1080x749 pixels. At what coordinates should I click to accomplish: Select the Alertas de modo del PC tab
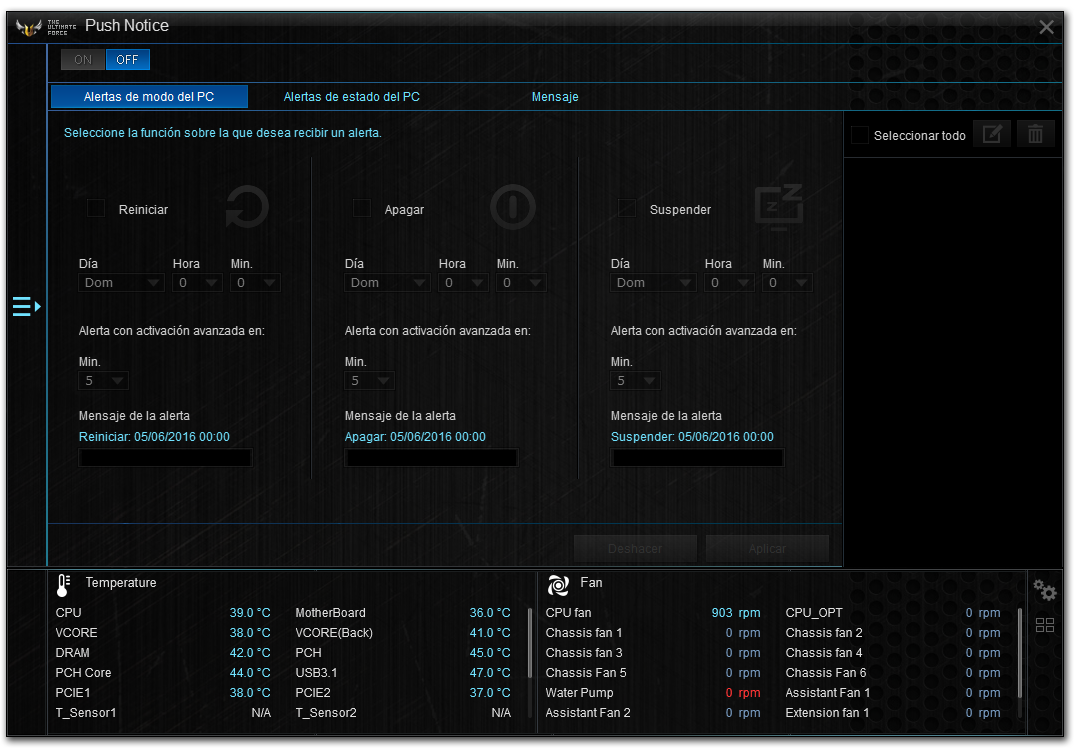pos(149,96)
